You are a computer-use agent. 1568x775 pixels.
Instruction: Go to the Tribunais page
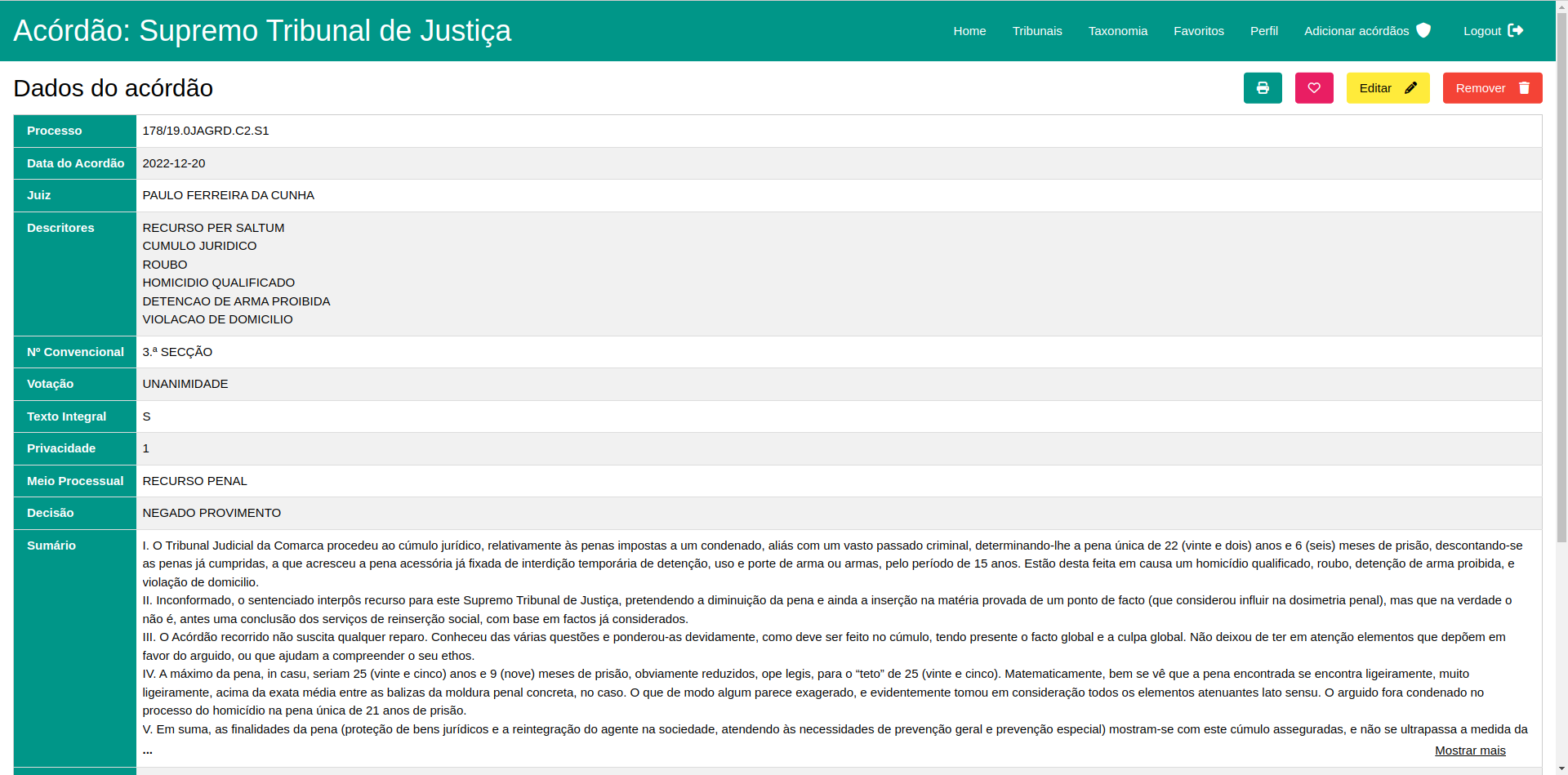pos(1037,31)
